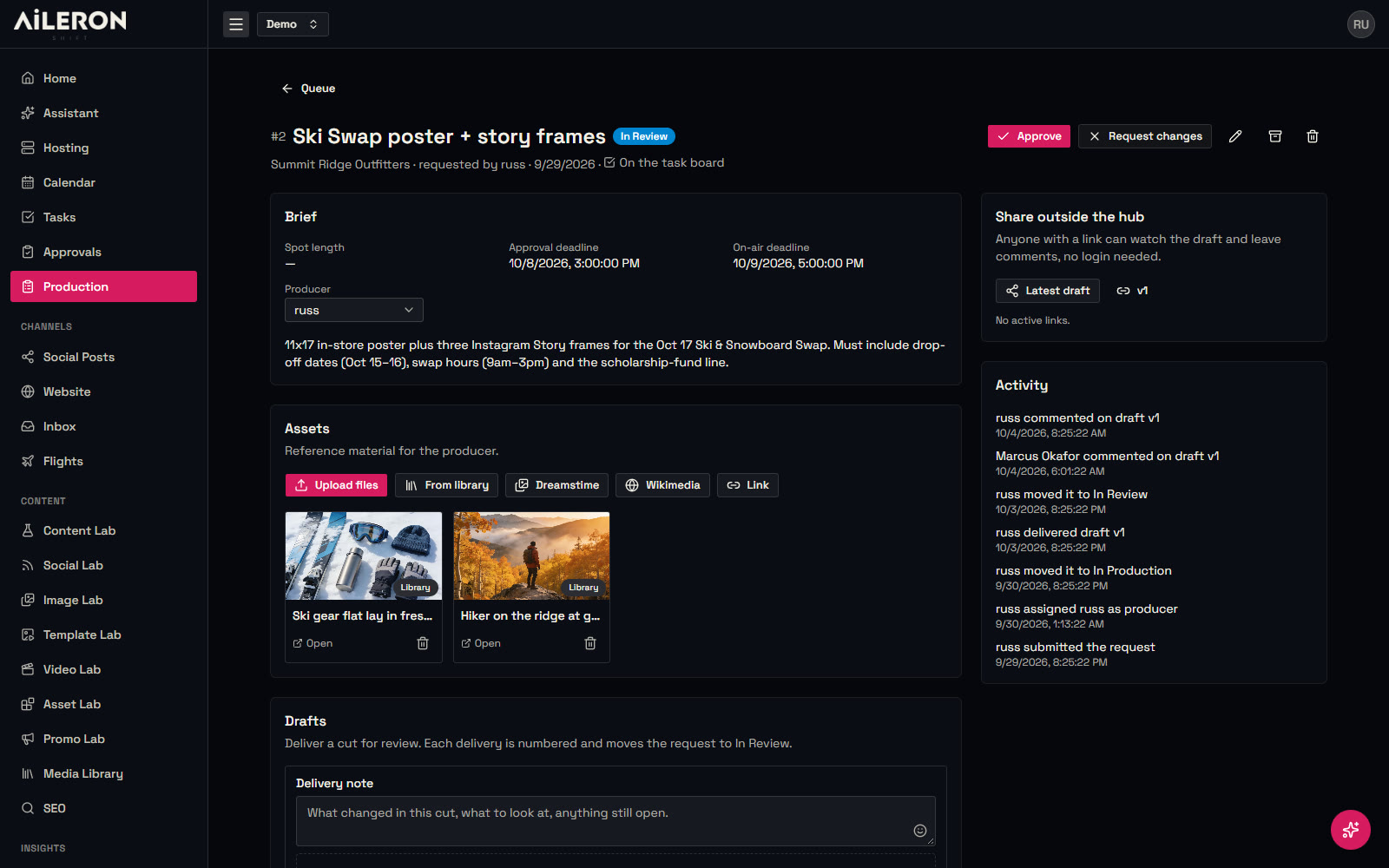Open Approvals in sidebar
This screenshot has width=1389, height=868.
[x=103, y=252]
